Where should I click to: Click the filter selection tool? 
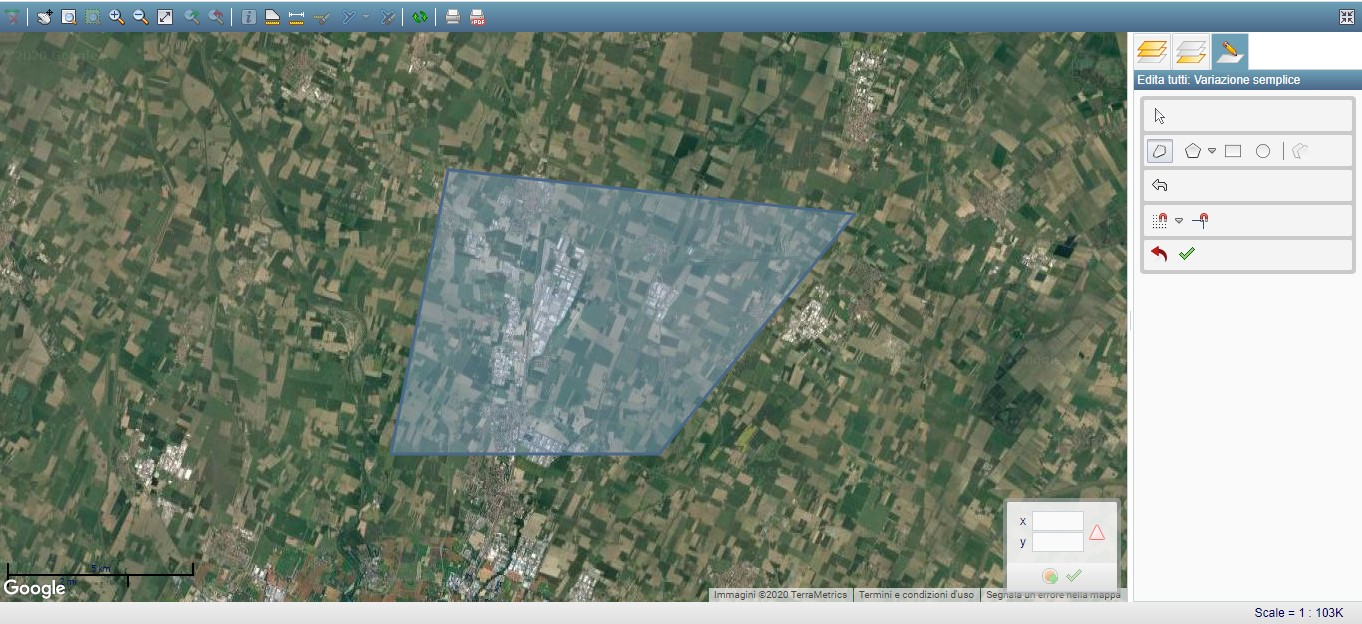[x=349, y=16]
